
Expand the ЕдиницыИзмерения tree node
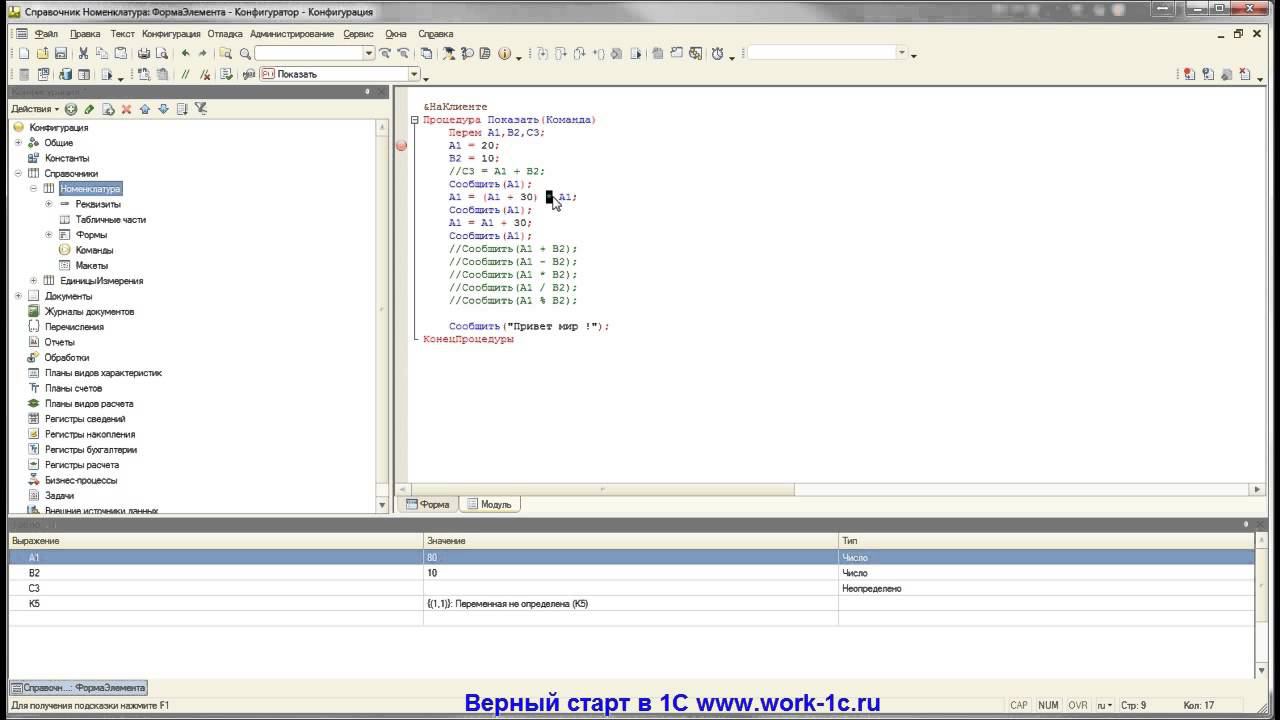pyautogui.click(x=33, y=281)
